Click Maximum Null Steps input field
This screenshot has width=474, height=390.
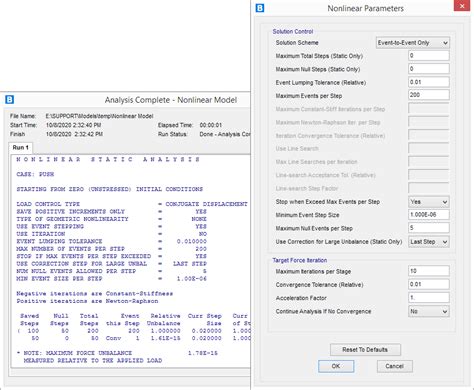pyautogui.click(x=429, y=69)
